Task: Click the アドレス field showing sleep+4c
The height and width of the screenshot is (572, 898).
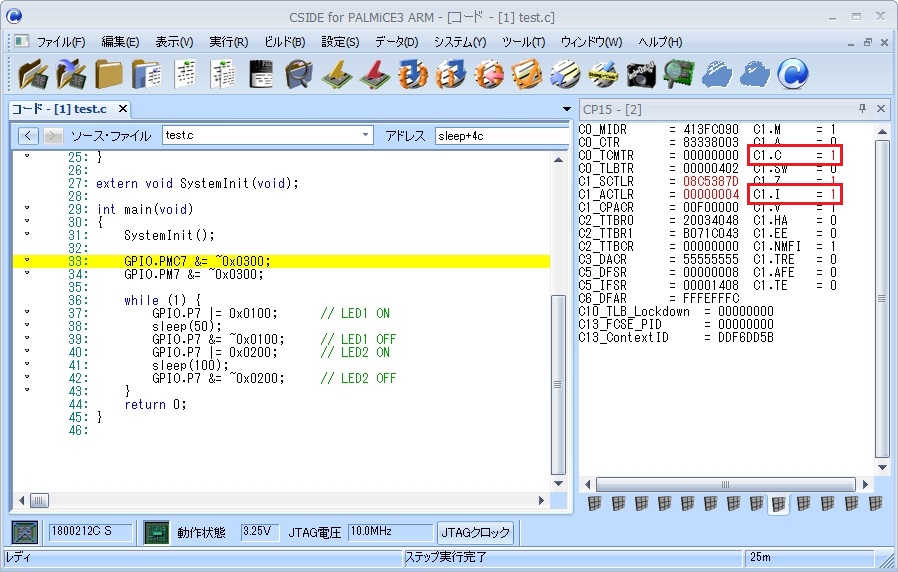Action: (x=502, y=136)
